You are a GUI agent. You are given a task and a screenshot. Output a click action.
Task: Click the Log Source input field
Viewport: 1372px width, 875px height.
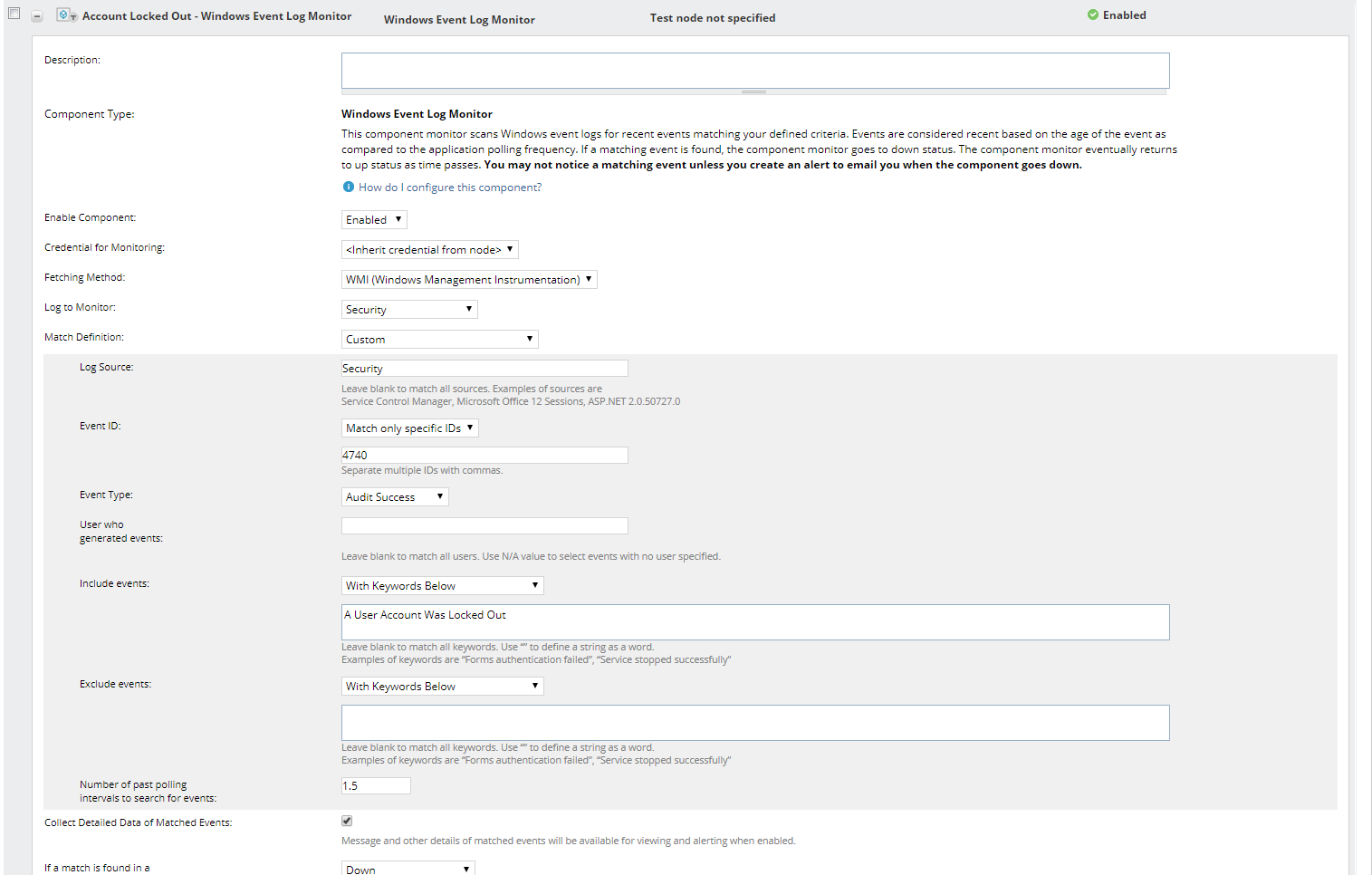pos(485,369)
